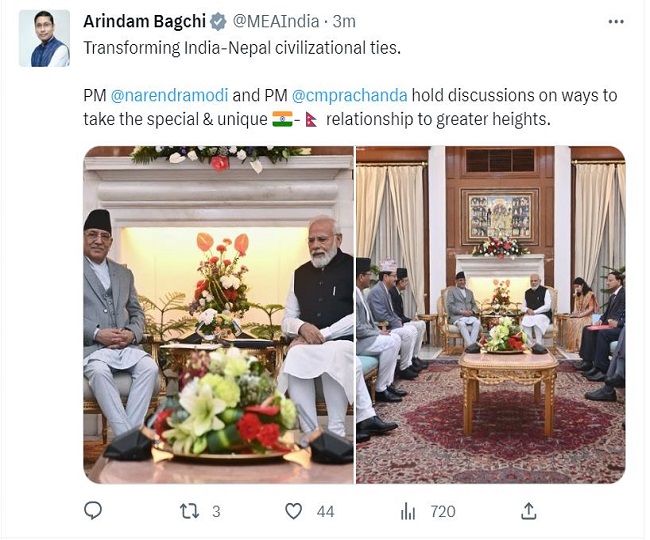
Task: Click the reply speech bubble icon
Action: point(93,511)
